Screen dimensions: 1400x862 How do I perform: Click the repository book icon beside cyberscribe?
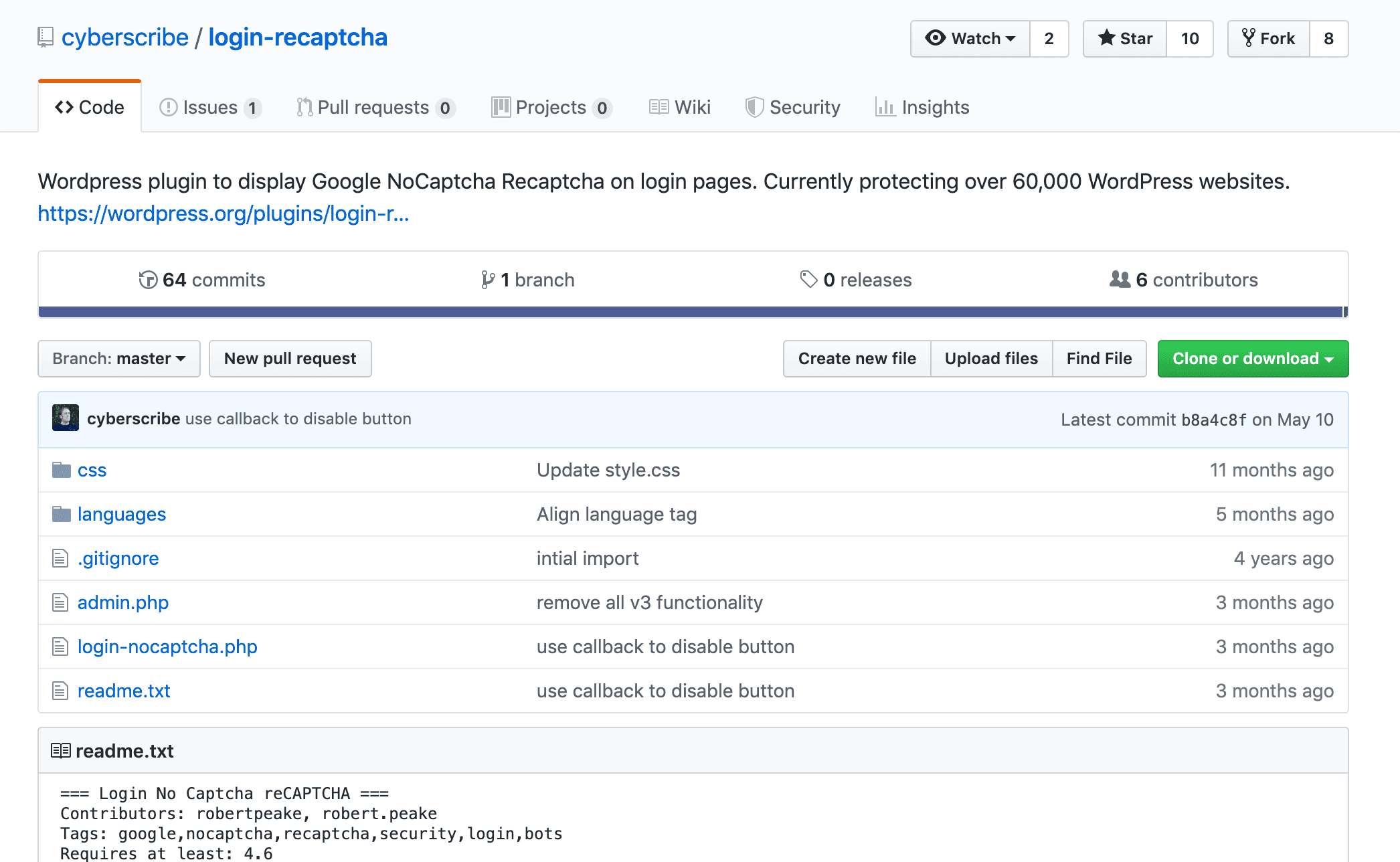pyautogui.click(x=46, y=37)
